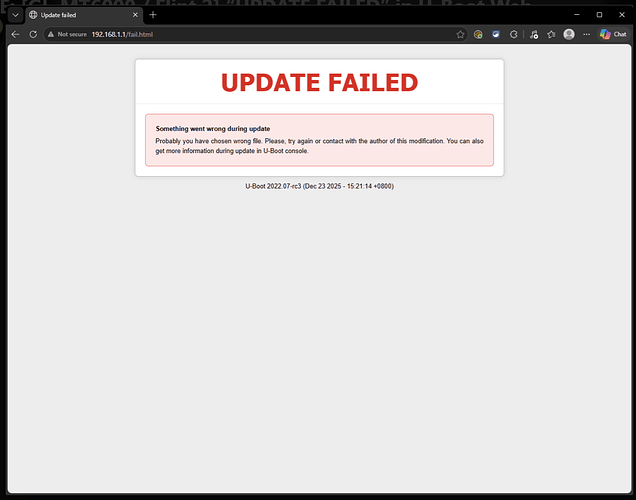Add this page to favorites star
Image resolution: width=636 pixels, height=500 pixels.
(x=460, y=34)
